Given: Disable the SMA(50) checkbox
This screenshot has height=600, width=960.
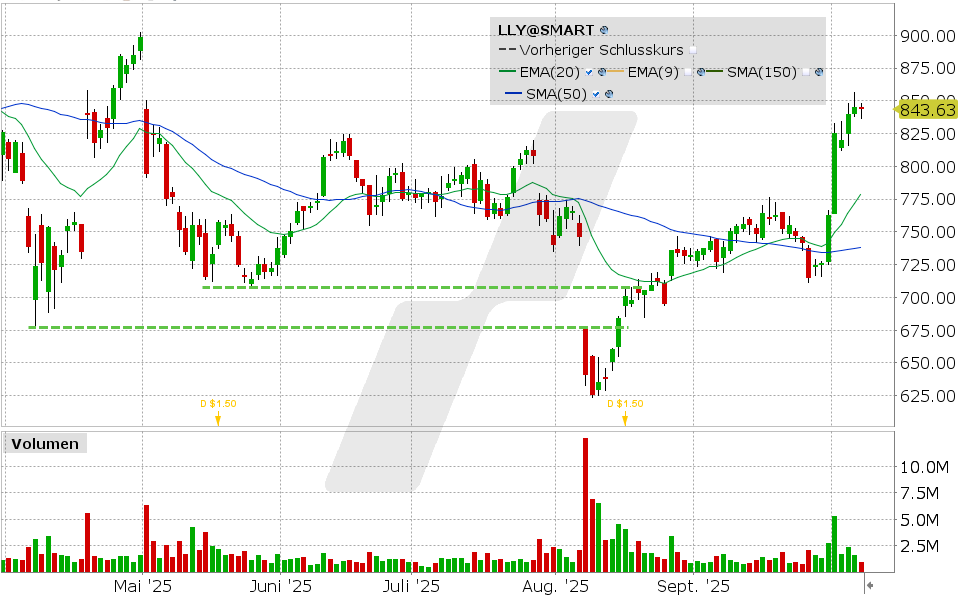Looking at the screenshot, I should [597, 94].
